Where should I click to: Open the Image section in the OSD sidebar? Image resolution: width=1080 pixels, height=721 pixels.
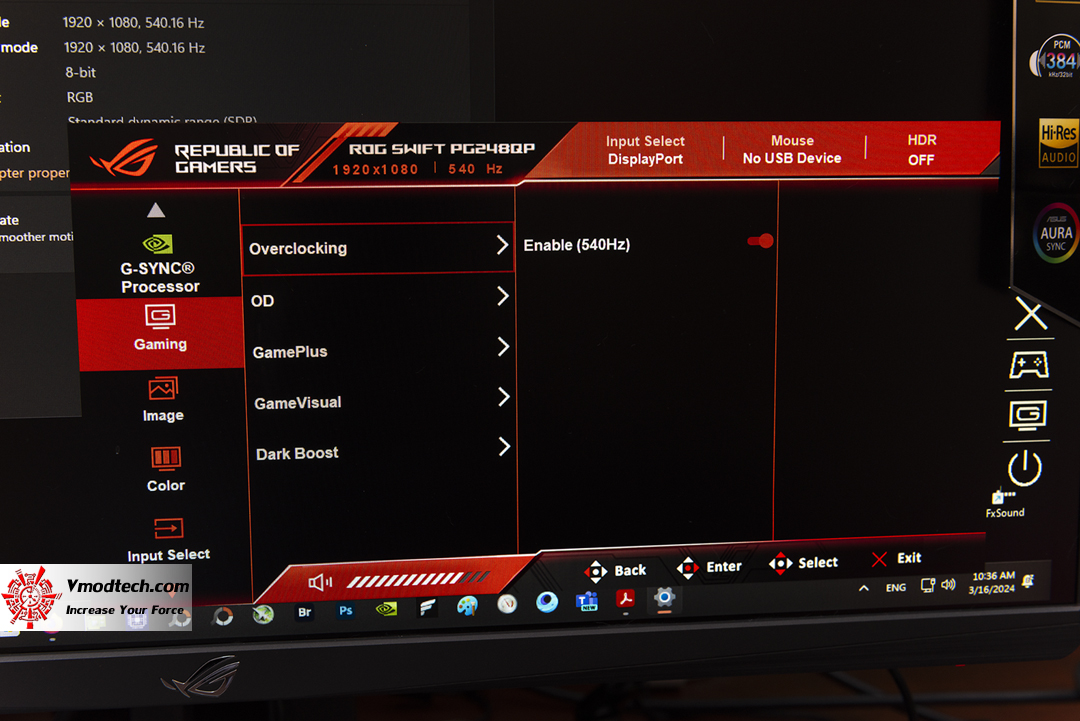163,399
